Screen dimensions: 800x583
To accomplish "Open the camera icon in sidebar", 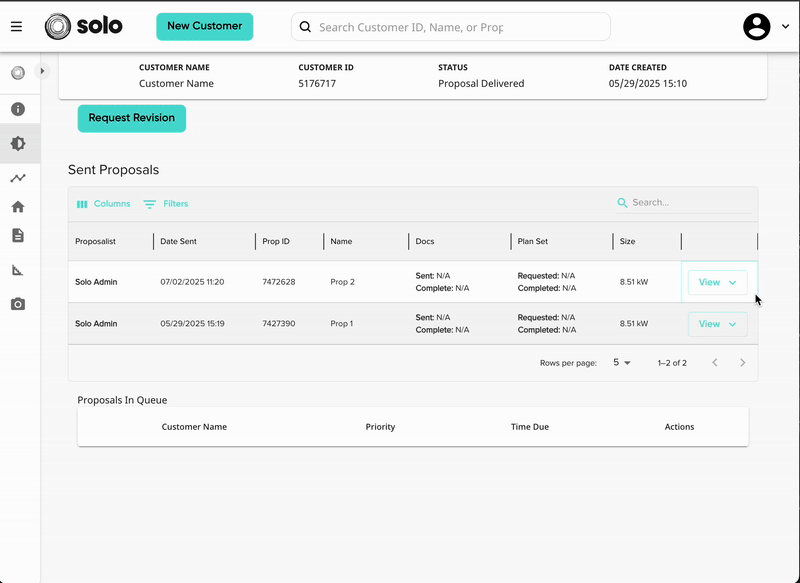I will (18, 304).
